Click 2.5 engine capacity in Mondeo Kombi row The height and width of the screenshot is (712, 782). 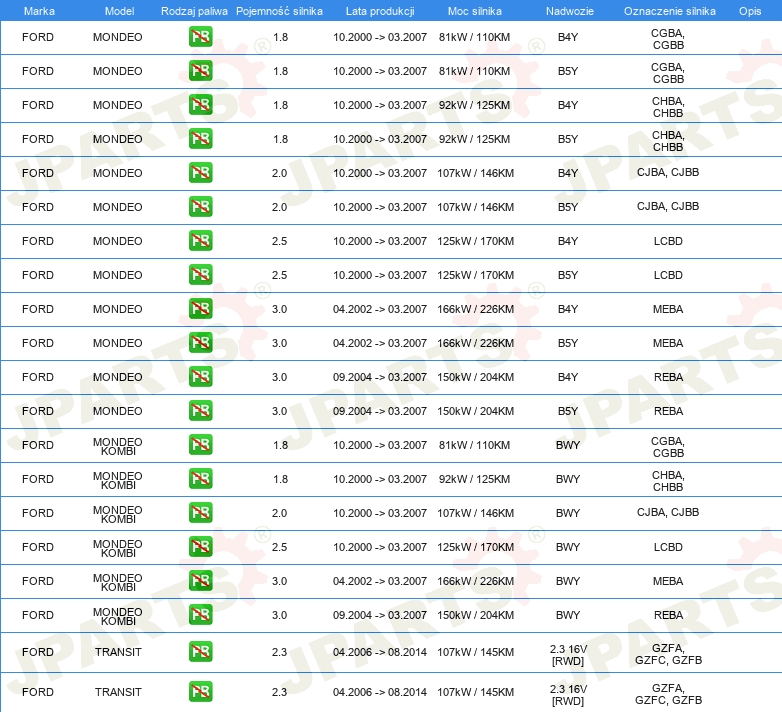click(279, 547)
